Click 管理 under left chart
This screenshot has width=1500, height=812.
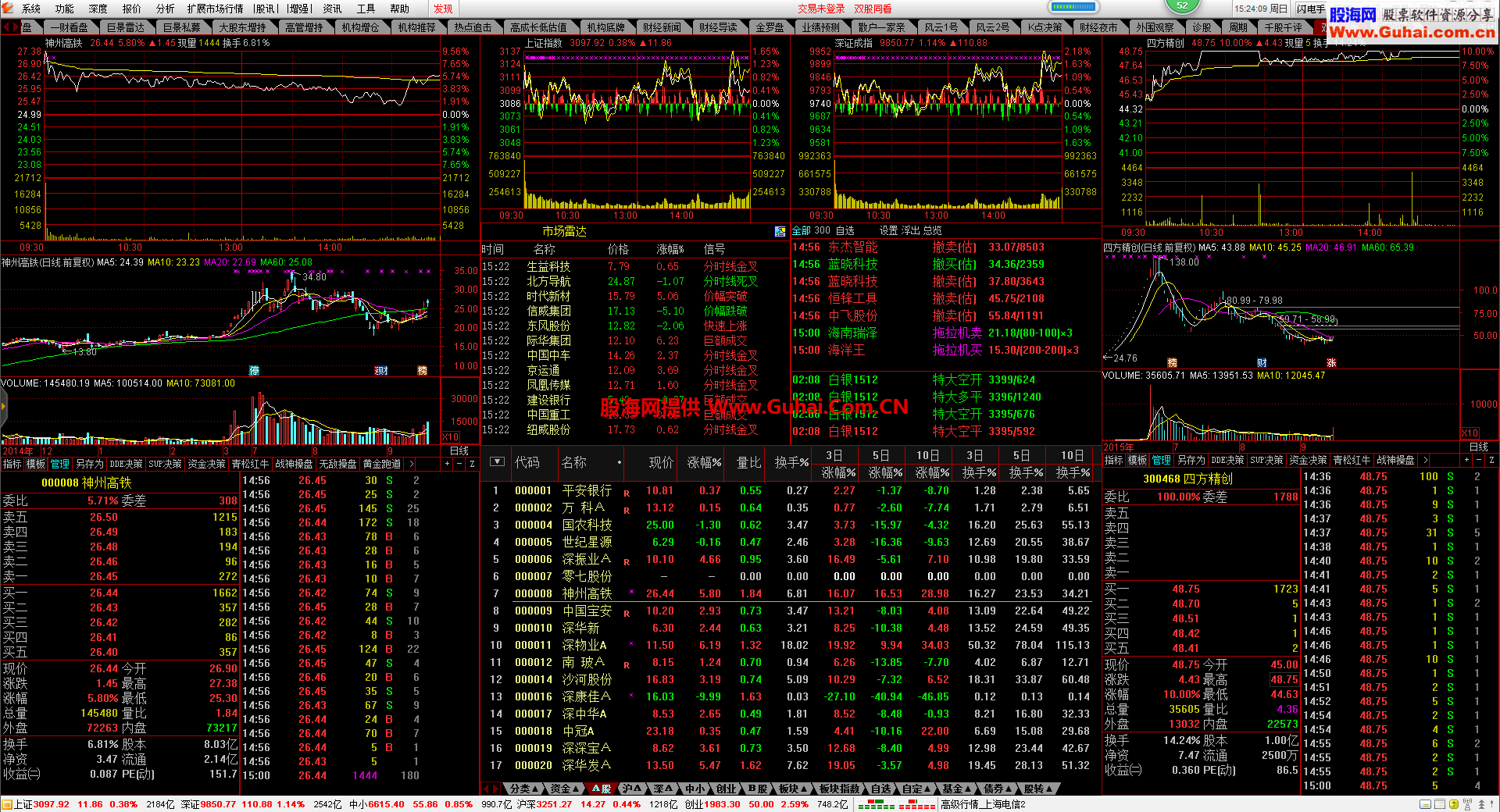[60, 464]
